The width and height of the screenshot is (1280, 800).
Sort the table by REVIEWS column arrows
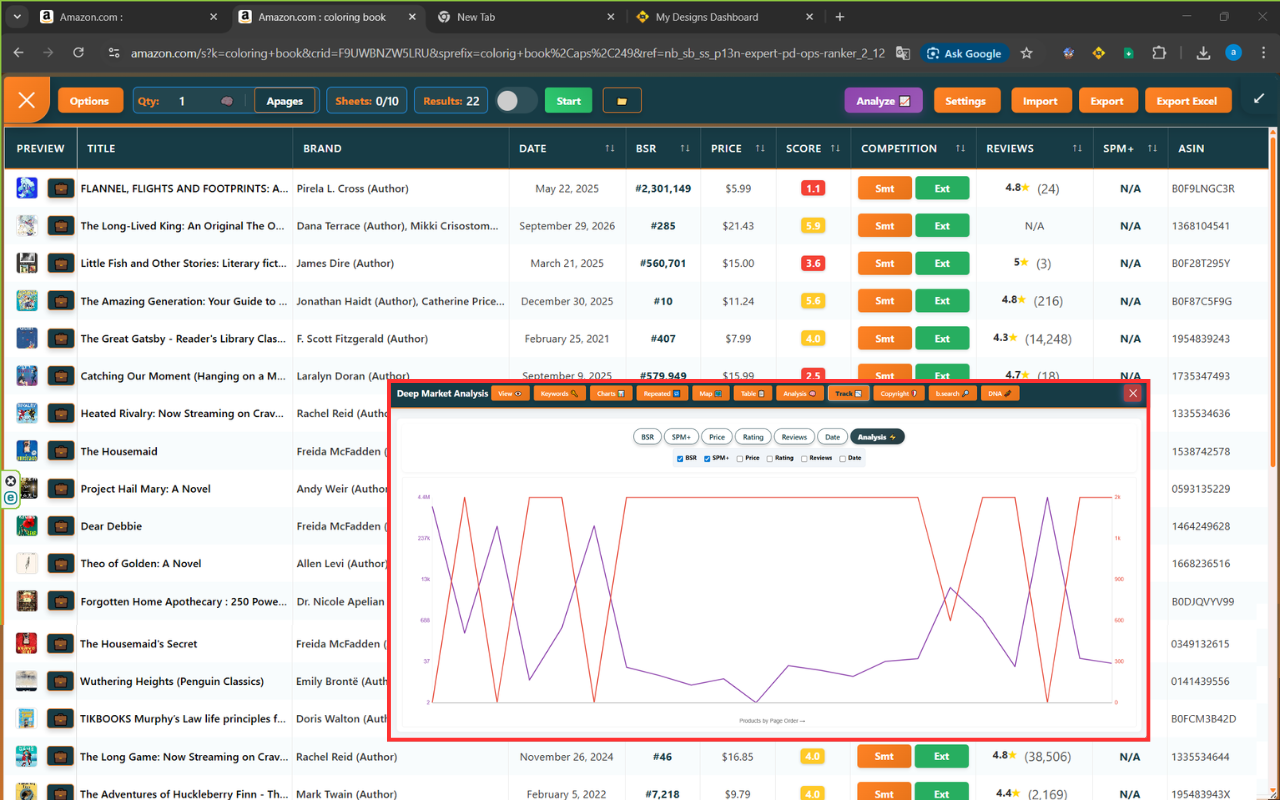[1077, 148]
